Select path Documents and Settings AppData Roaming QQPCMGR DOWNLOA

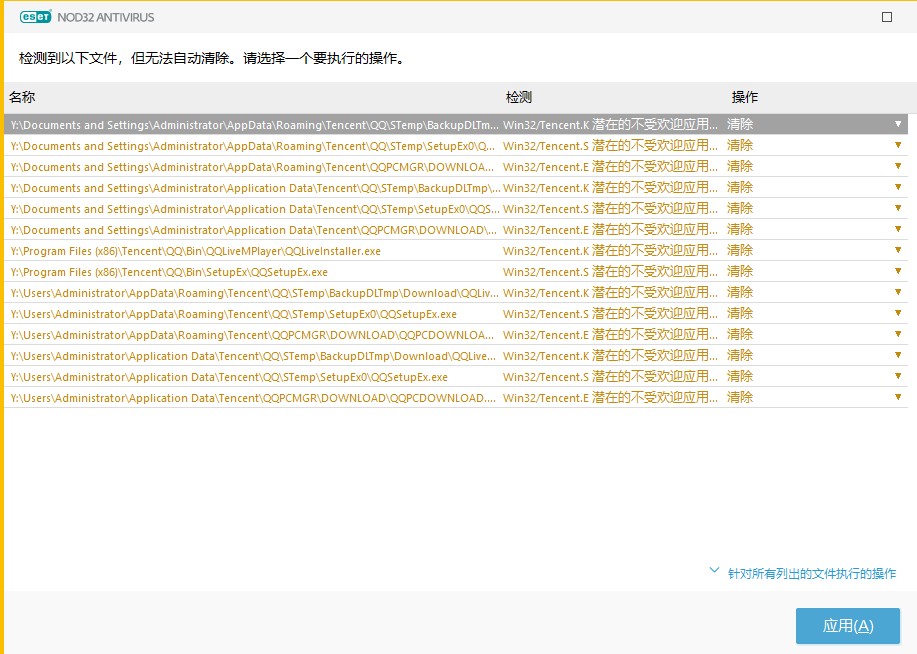coord(253,167)
